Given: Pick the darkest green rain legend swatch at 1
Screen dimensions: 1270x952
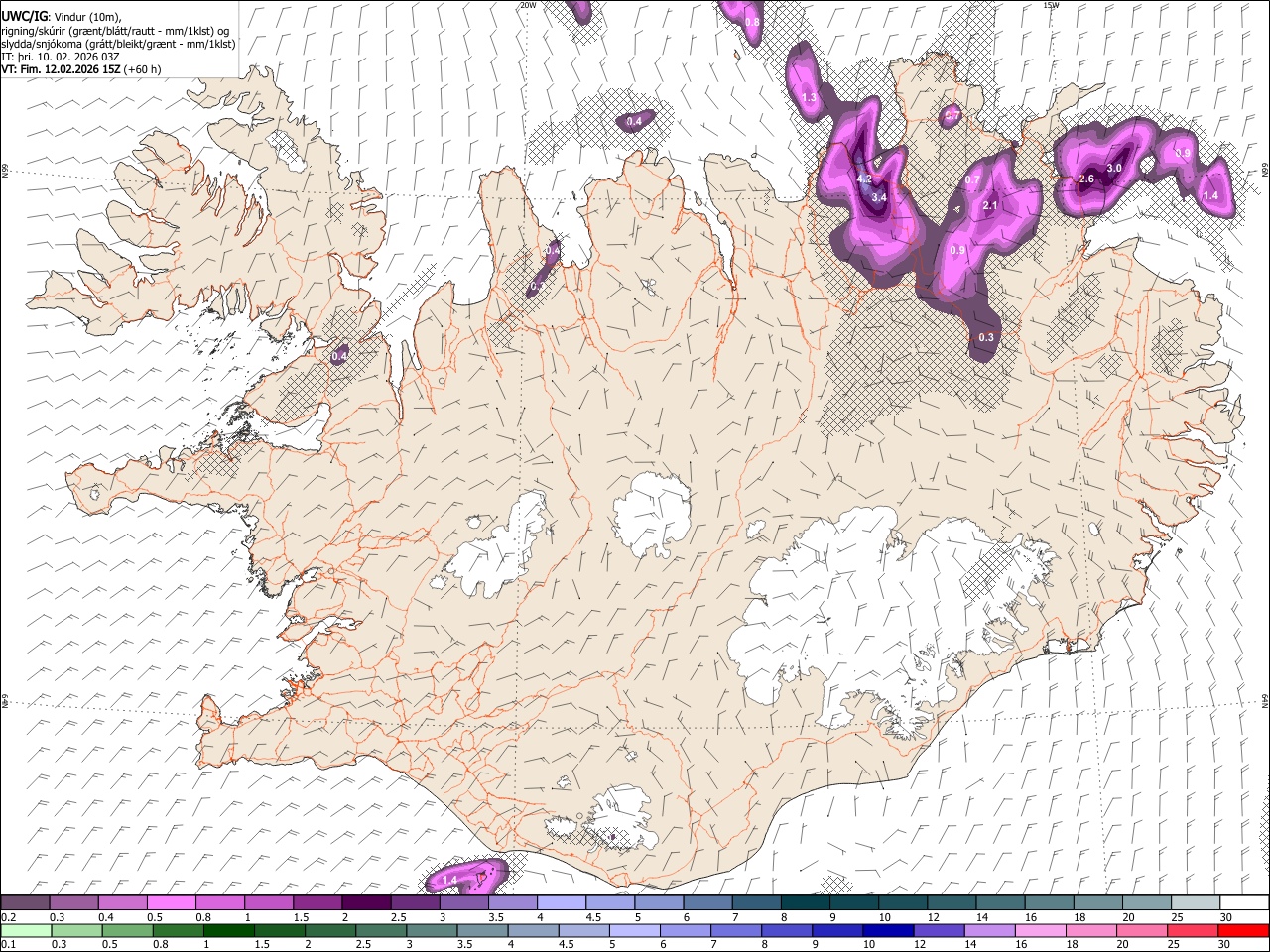Looking at the screenshot, I should pyautogui.click(x=229, y=930).
